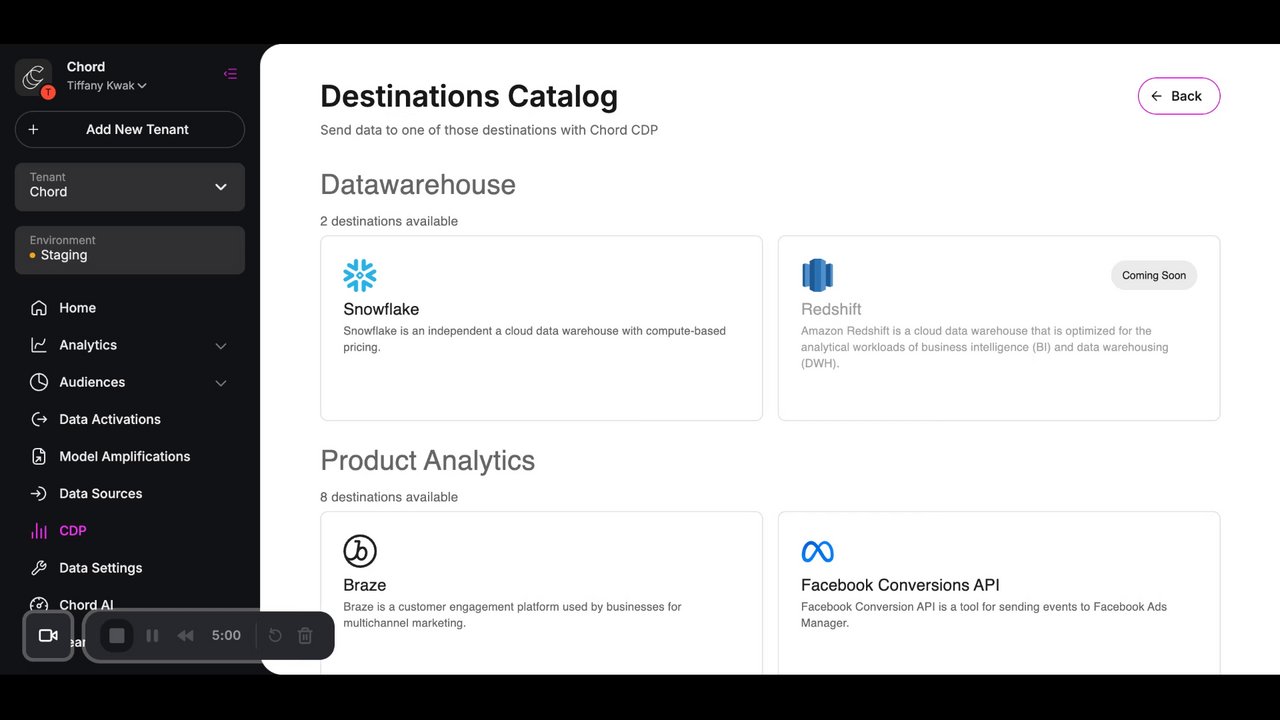Pause the screen recording
The width and height of the screenshot is (1280, 720).
[x=152, y=636]
